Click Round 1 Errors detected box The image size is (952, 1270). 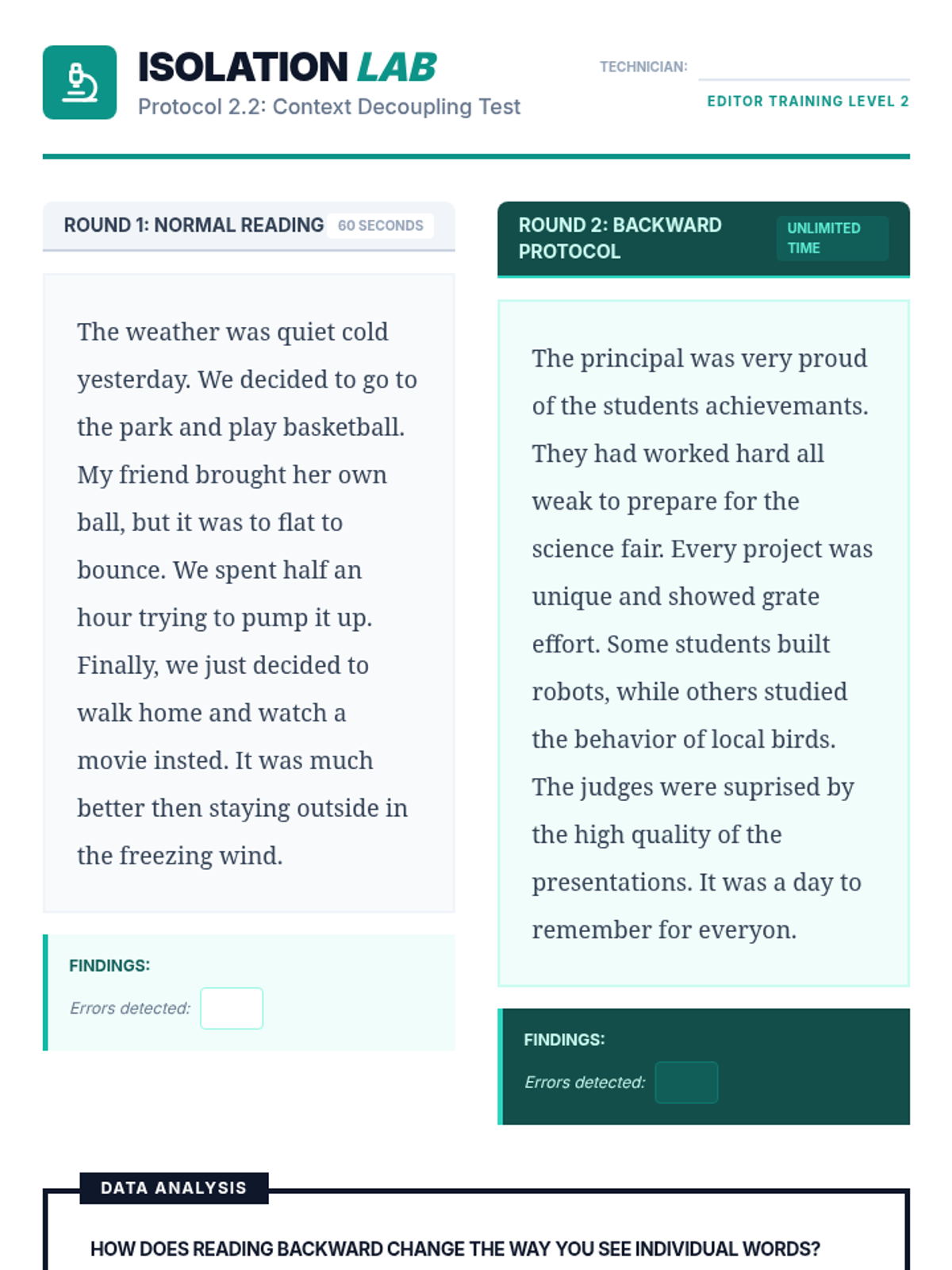coord(232,1008)
